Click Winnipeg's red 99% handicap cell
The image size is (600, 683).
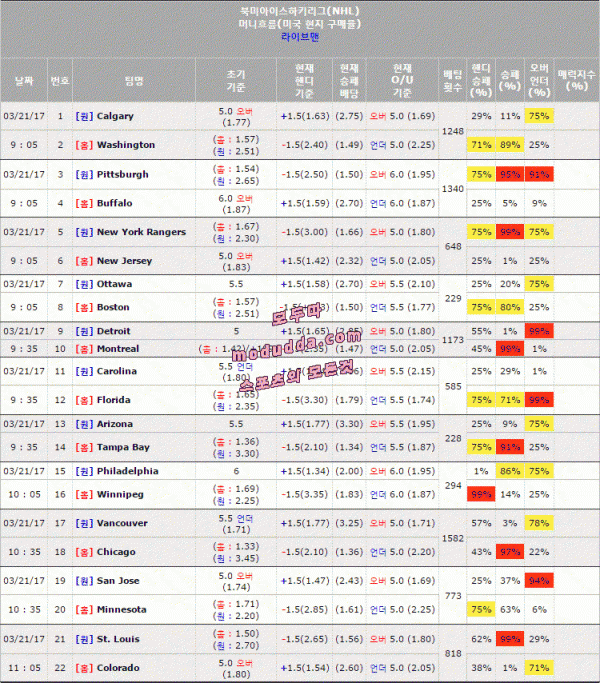(x=481, y=494)
